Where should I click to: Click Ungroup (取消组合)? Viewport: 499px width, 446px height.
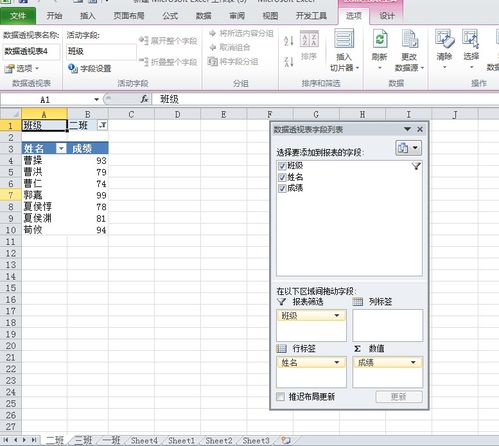pos(230,47)
